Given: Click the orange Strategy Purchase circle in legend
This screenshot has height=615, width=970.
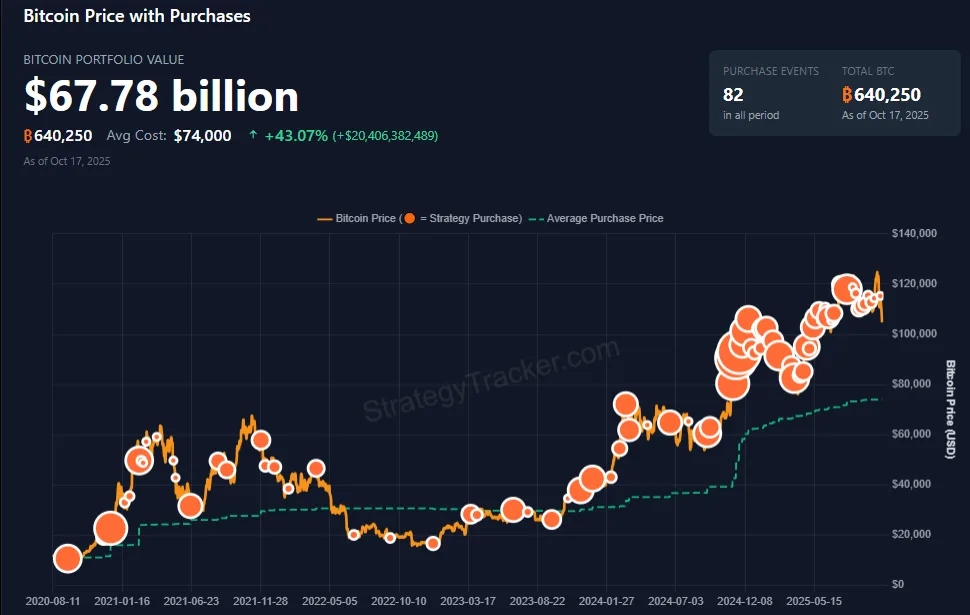Looking at the screenshot, I should click(x=410, y=218).
